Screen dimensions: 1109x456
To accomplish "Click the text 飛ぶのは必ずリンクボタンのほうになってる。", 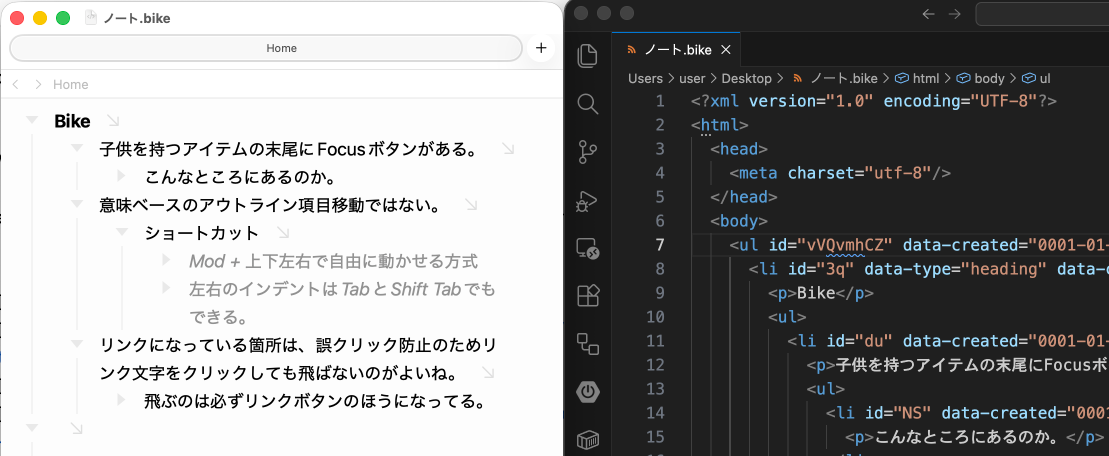I will pyautogui.click(x=315, y=401).
